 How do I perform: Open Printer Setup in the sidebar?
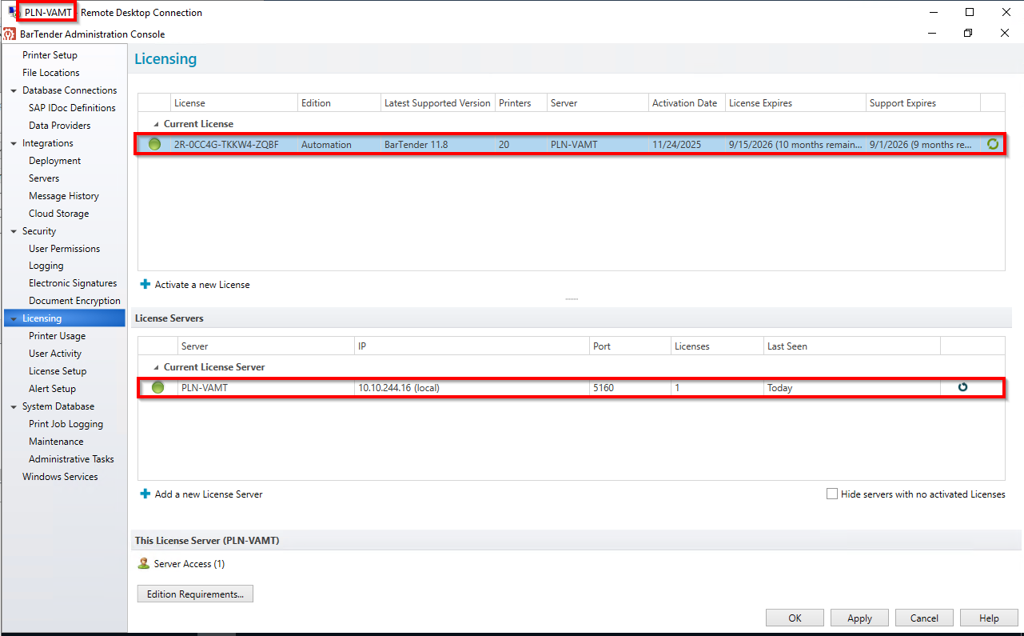point(50,55)
